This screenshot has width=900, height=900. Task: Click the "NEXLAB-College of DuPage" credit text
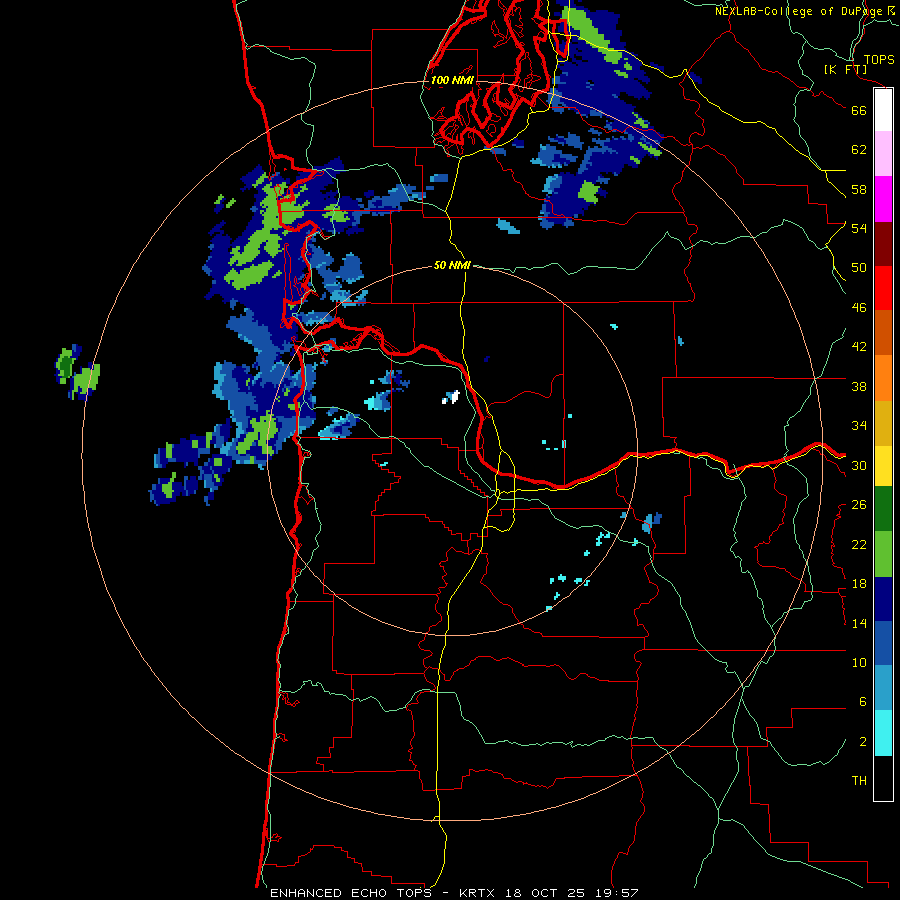799,11
